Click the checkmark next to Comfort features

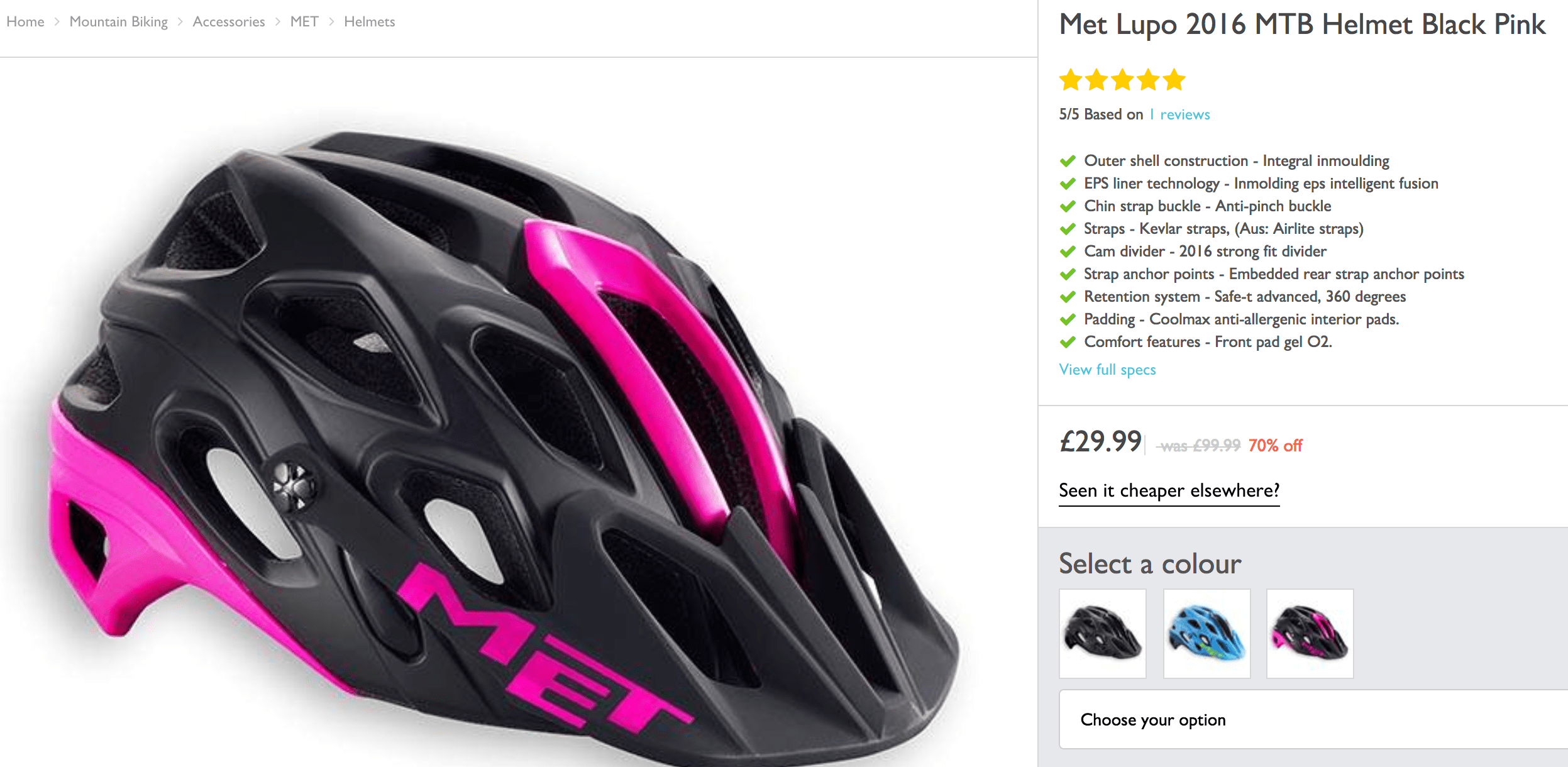tap(1068, 342)
